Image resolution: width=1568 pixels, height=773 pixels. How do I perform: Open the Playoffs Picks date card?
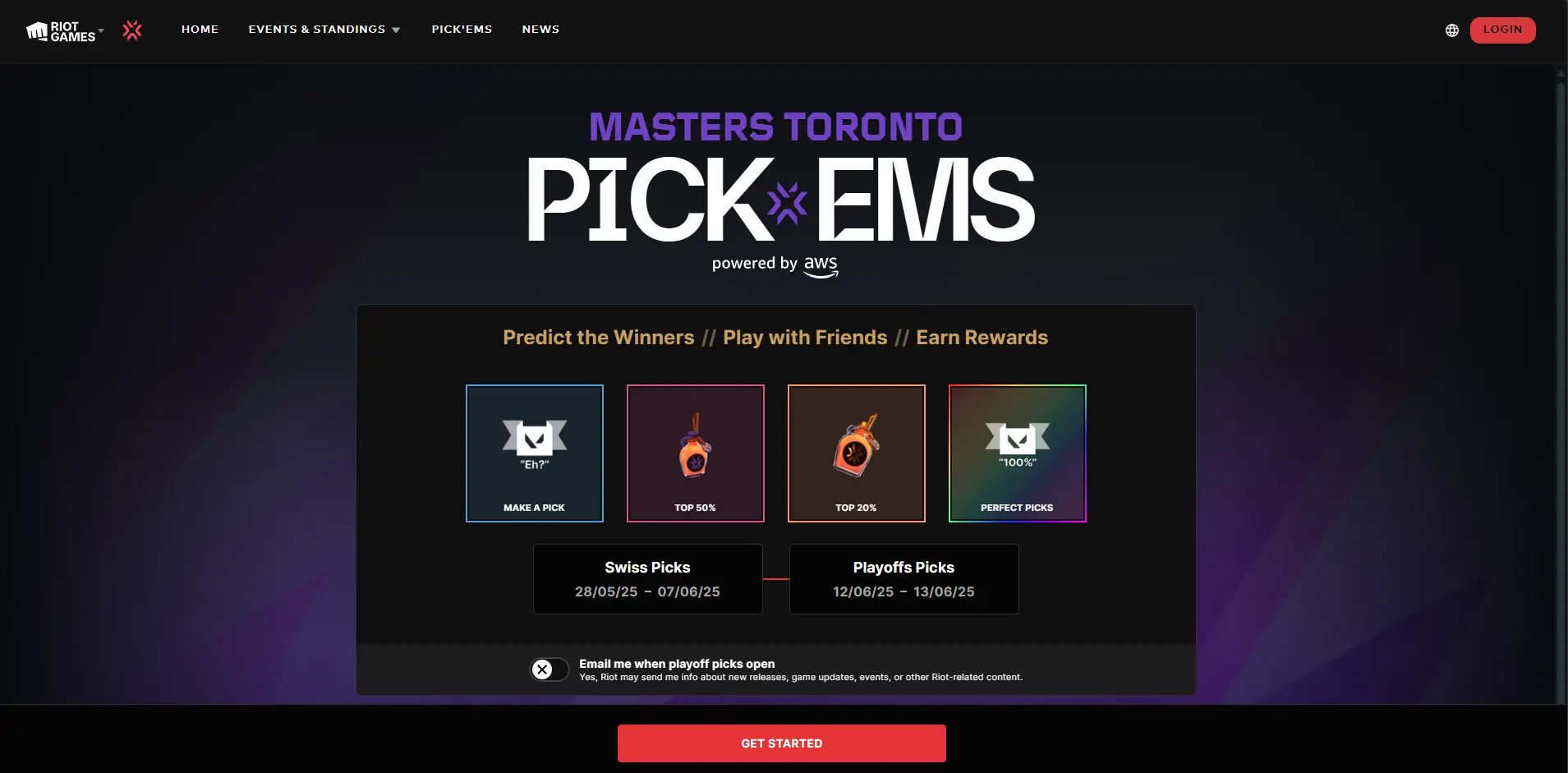[x=904, y=579]
